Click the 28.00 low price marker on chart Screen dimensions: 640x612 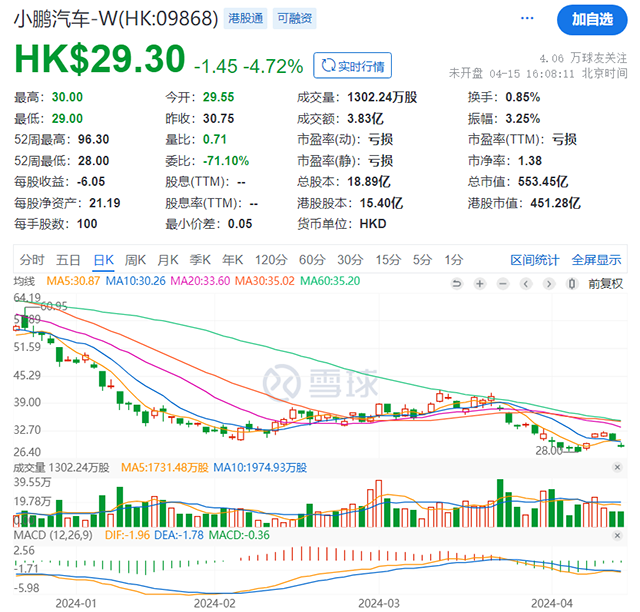[x=549, y=451]
